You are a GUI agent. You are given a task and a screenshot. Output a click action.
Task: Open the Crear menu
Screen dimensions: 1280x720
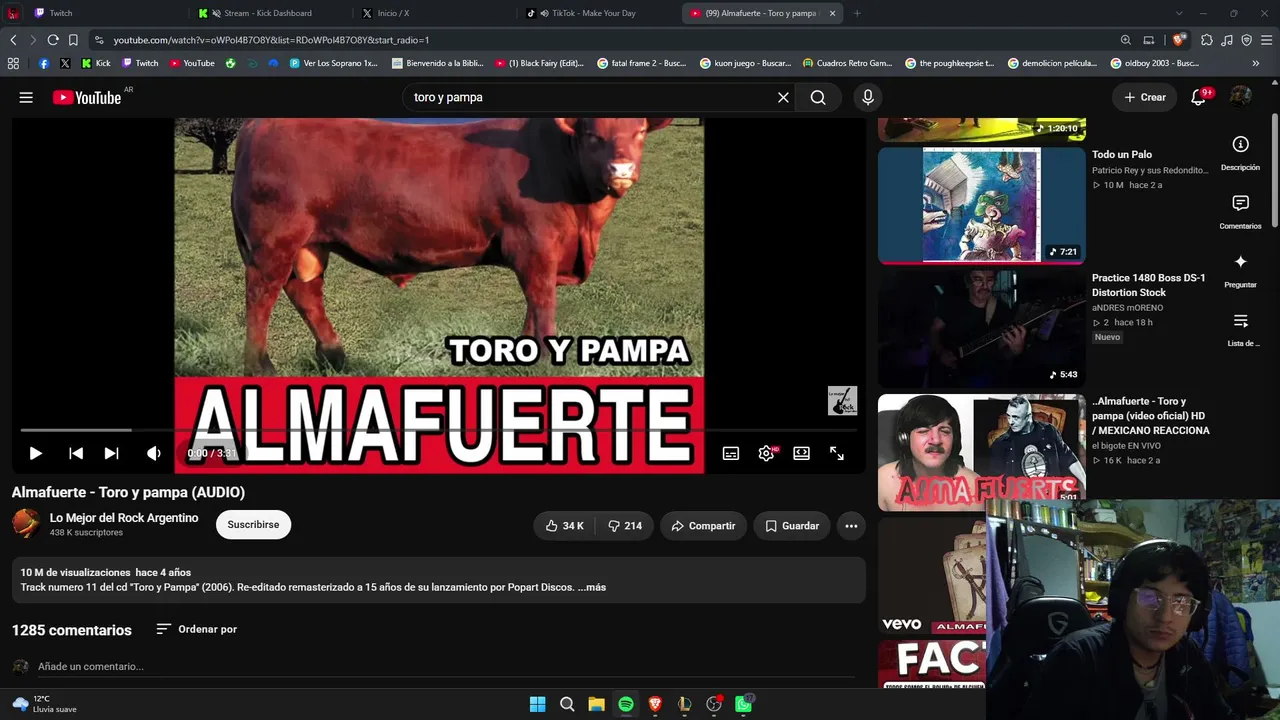(x=1144, y=97)
